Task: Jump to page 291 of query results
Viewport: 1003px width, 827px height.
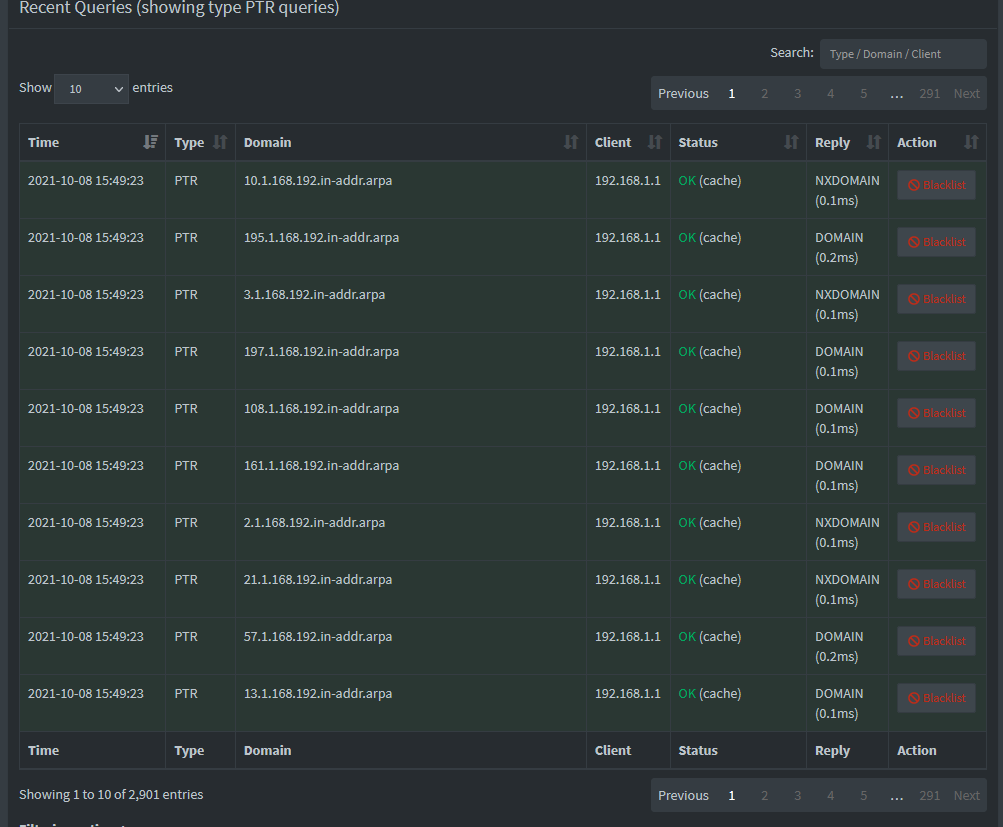Action: point(928,93)
